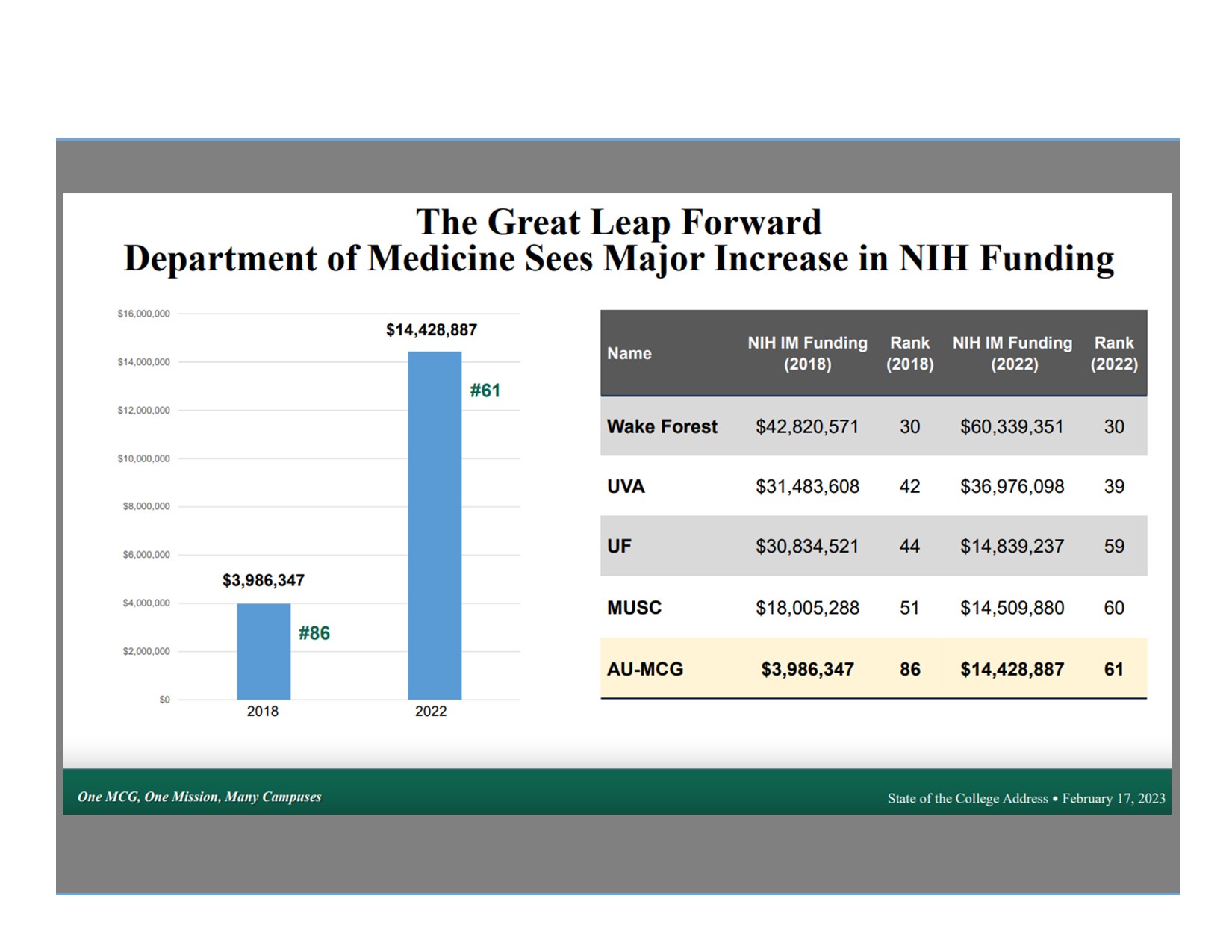This screenshot has width=1232, height=952.
Task: Click the $4,000,000 y-axis label
Action: (146, 603)
